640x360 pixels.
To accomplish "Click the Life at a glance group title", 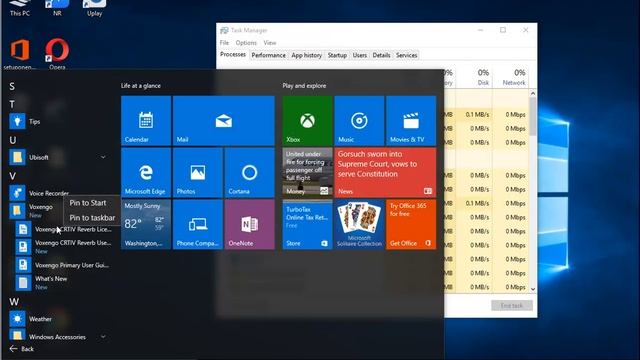I will click(x=141, y=86).
